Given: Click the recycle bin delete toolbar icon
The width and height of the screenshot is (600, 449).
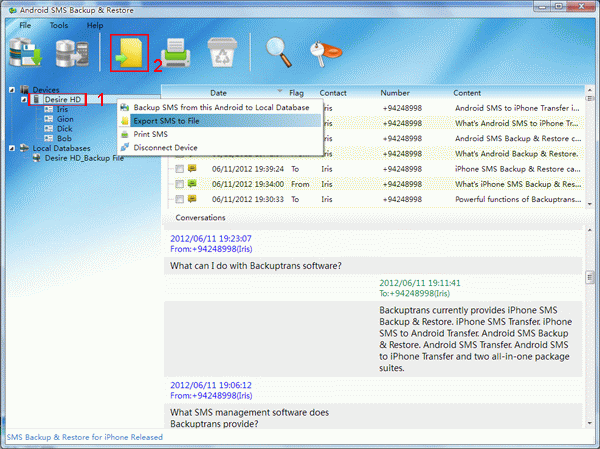Looking at the screenshot, I should (222, 52).
